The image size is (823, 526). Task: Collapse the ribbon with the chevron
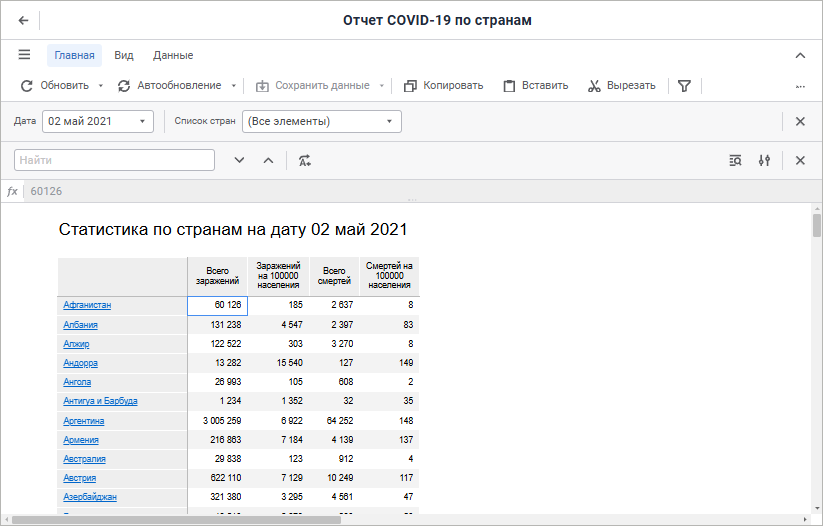point(800,56)
